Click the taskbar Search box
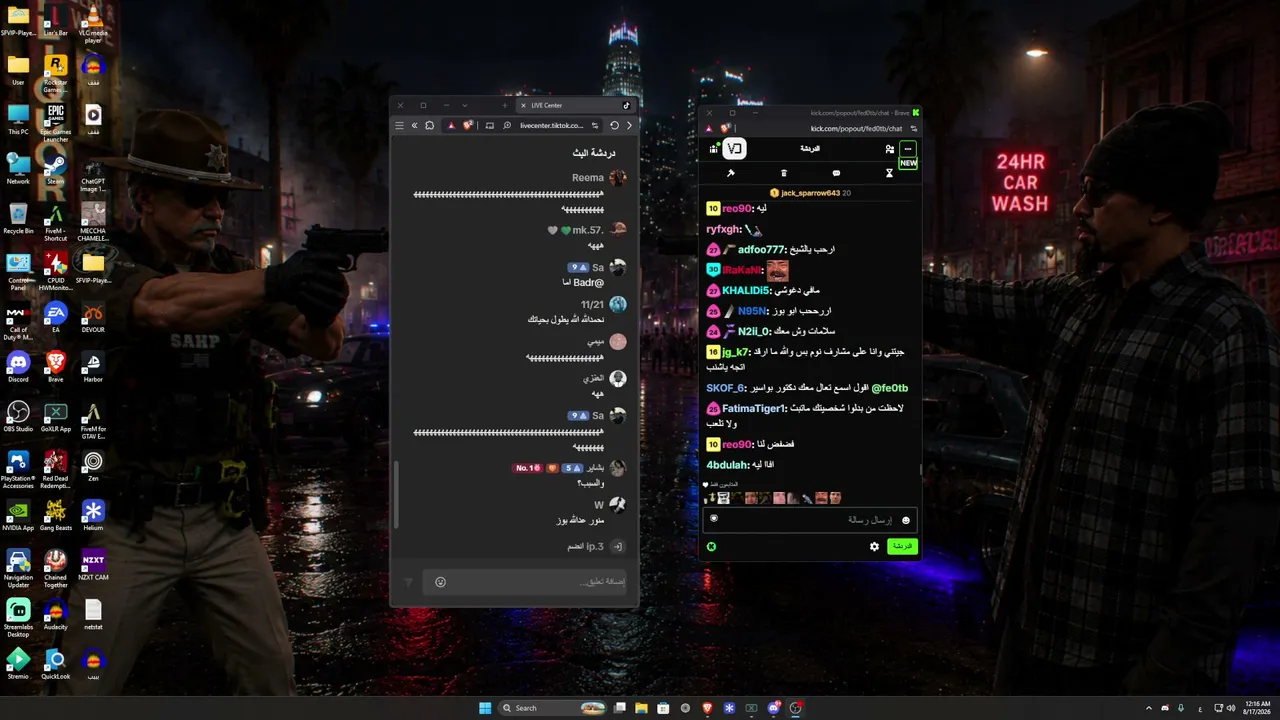 tap(553, 708)
